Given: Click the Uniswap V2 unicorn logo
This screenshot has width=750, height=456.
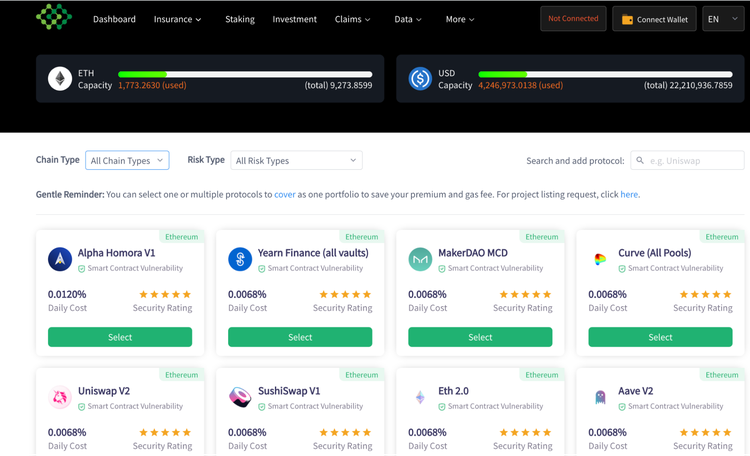Looking at the screenshot, I should (x=60, y=397).
